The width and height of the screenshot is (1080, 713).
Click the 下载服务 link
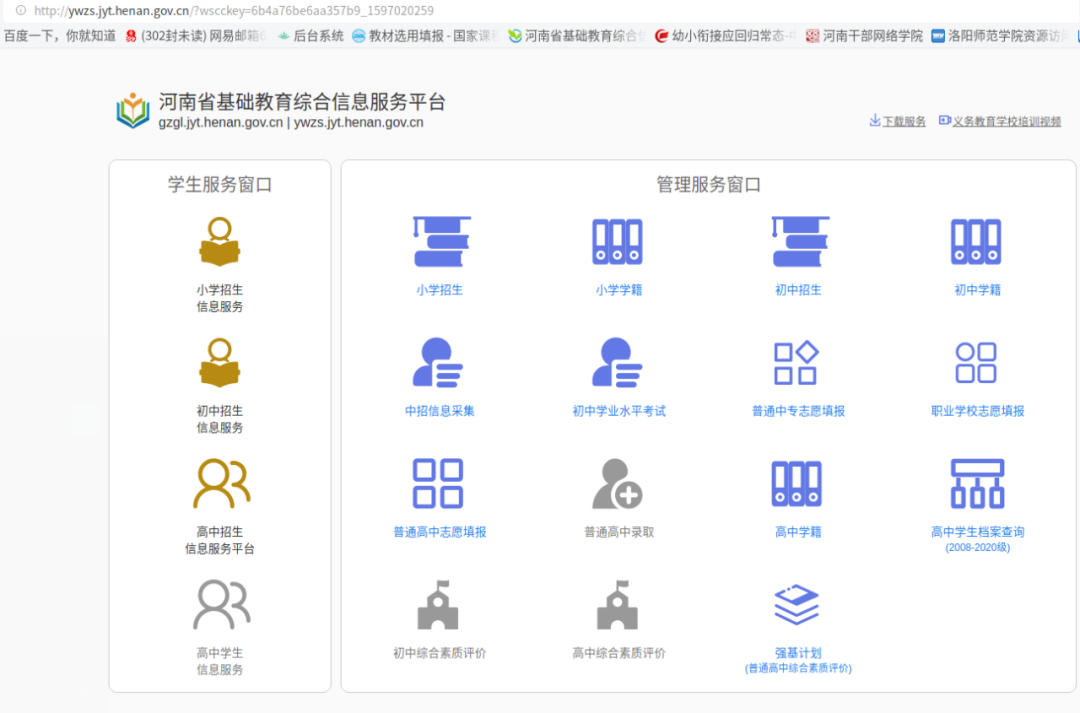897,122
